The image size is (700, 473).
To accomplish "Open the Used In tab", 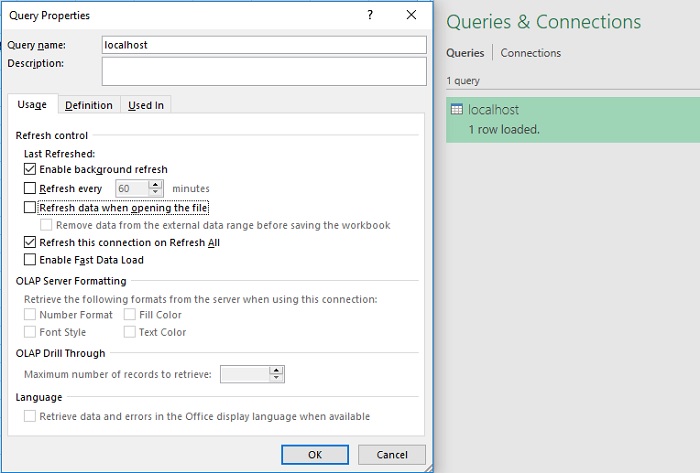I will (146, 105).
